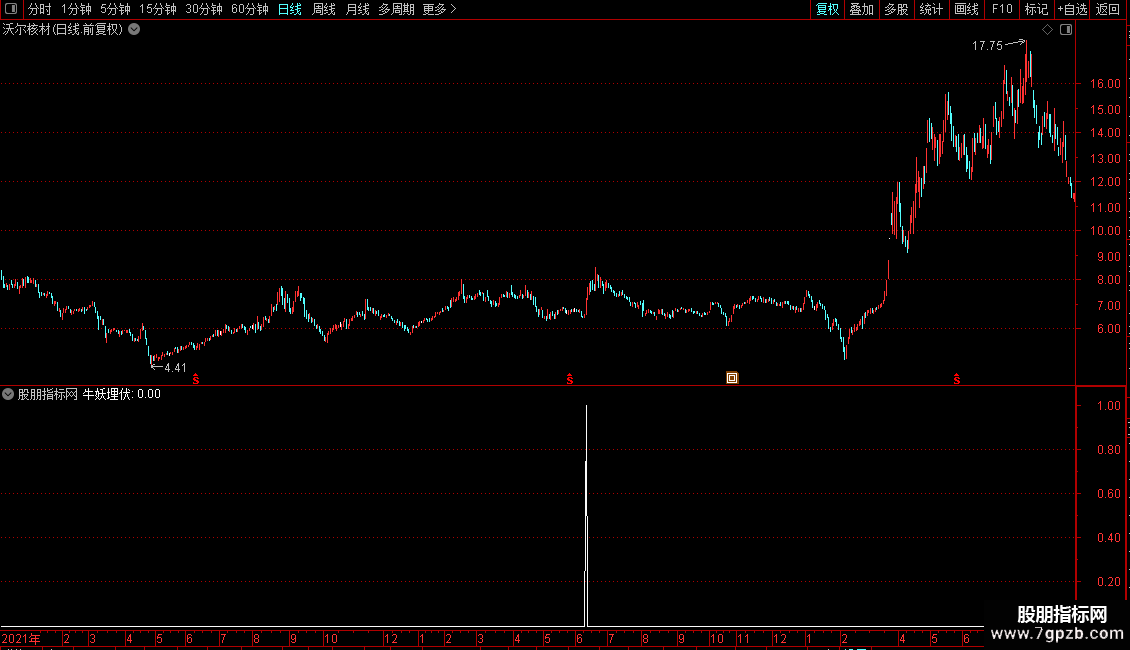This screenshot has height=650, width=1130.
Task: Open the 统计 statistics tool
Action: (930, 9)
